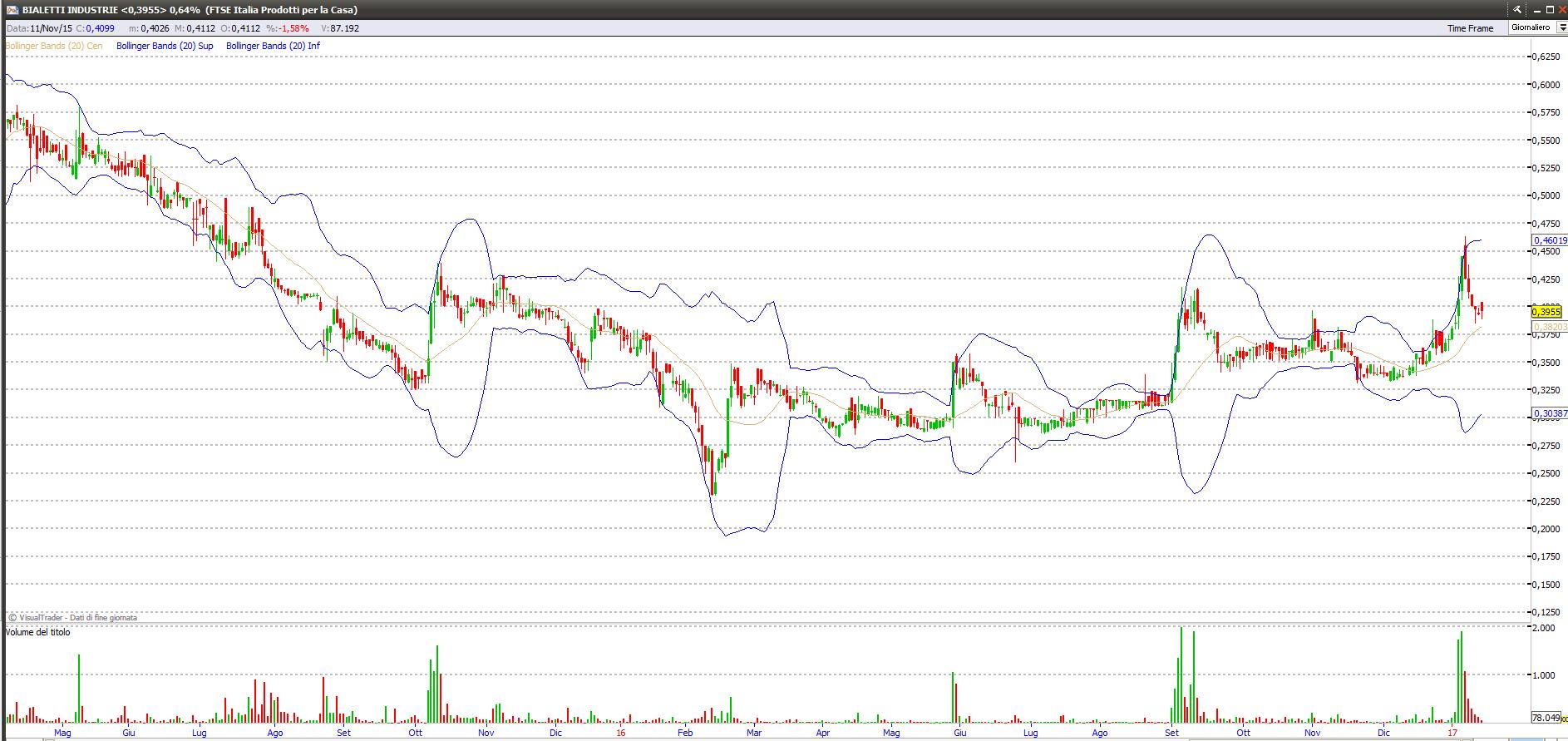Click the 0,2500 price axis label
The image size is (1568, 741).
click(1546, 473)
